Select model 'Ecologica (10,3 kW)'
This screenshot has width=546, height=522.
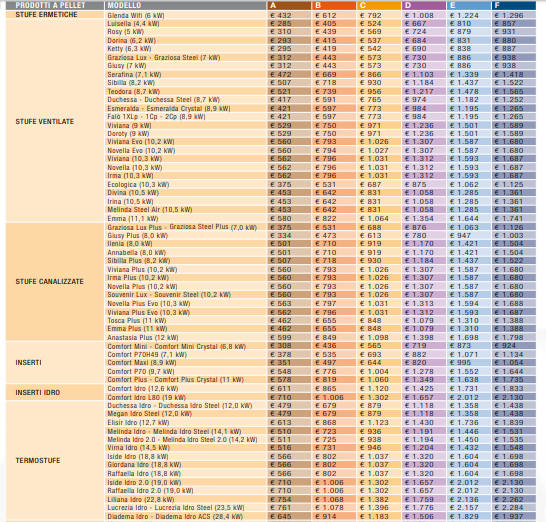[138, 185]
